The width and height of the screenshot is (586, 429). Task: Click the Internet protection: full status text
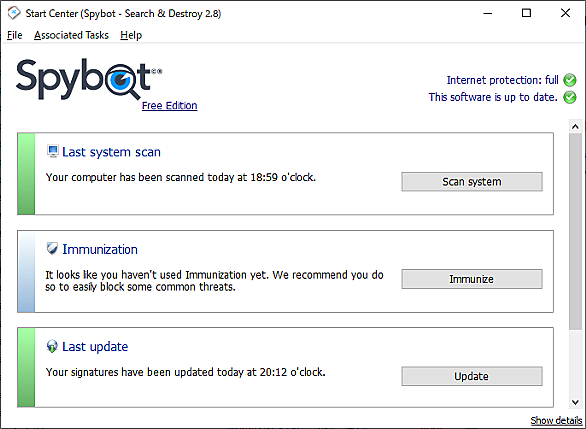[x=503, y=80]
